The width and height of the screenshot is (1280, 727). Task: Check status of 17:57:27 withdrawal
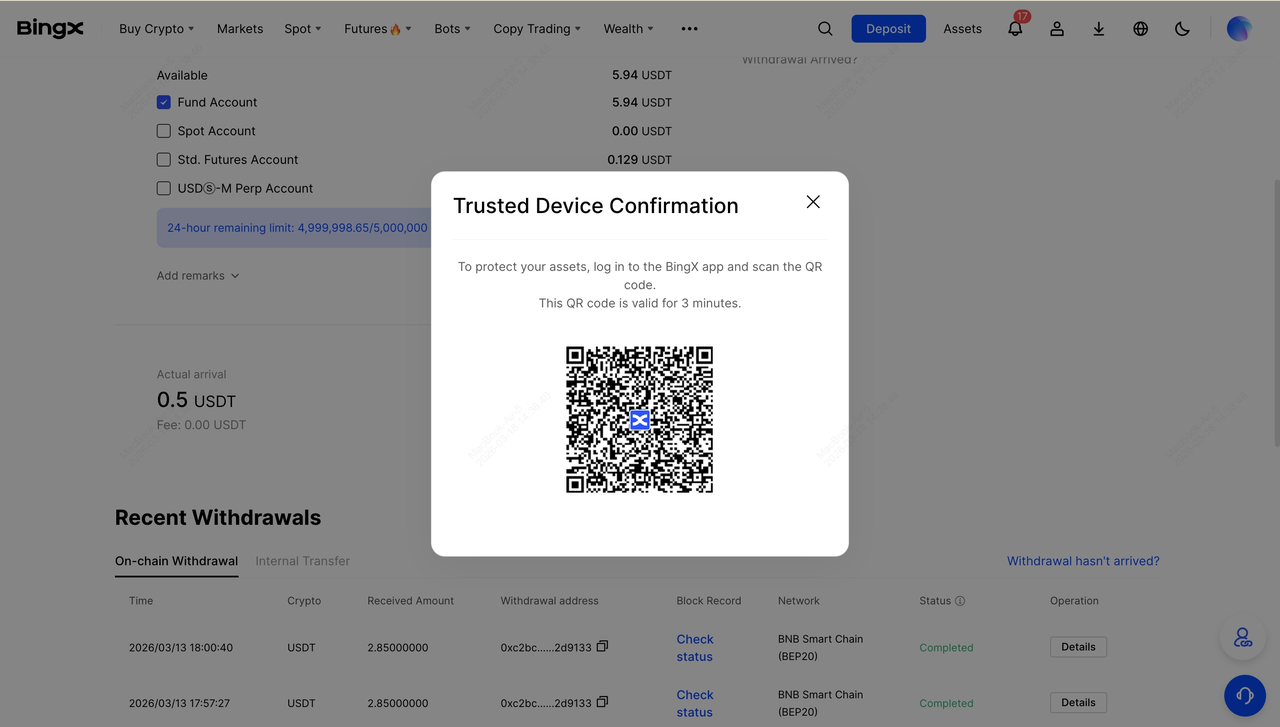(x=695, y=704)
